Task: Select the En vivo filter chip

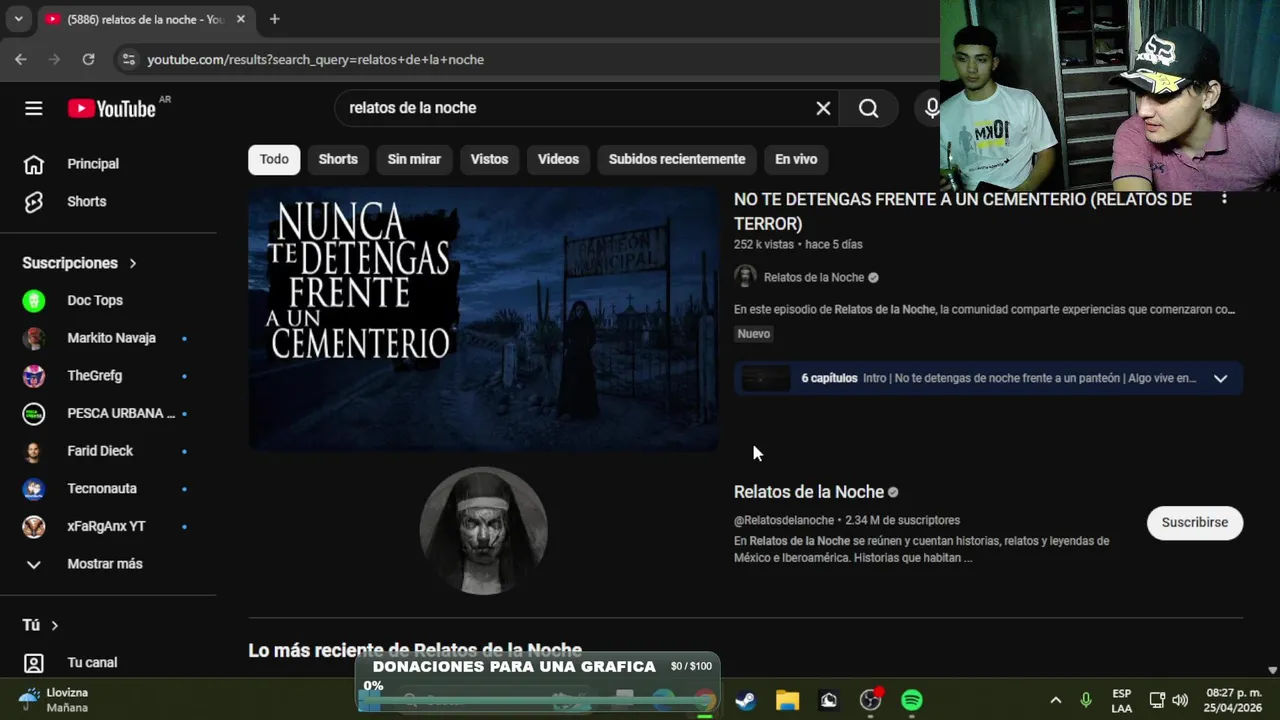Action: (796, 159)
